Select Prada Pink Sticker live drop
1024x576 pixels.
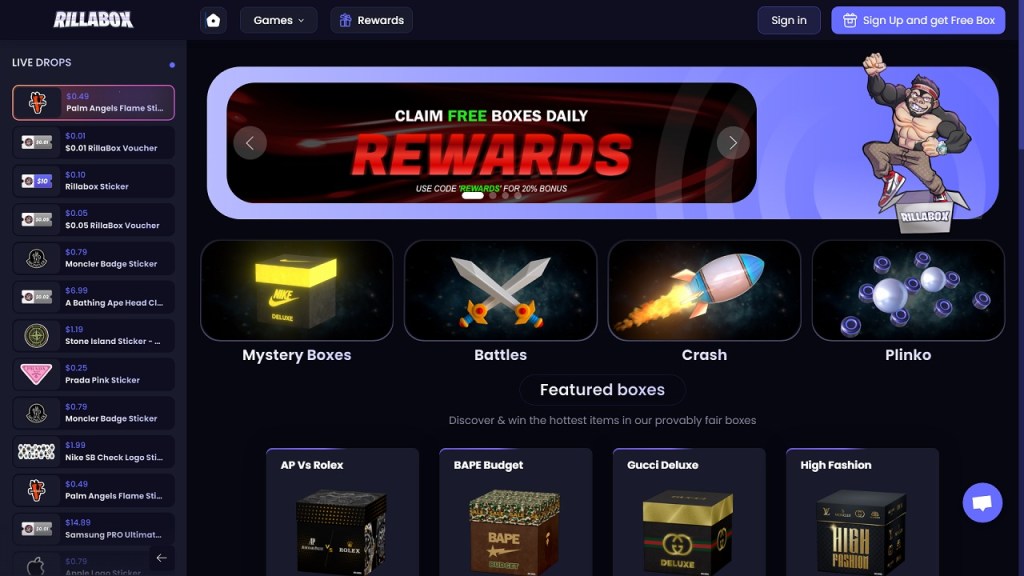[93, 374]
